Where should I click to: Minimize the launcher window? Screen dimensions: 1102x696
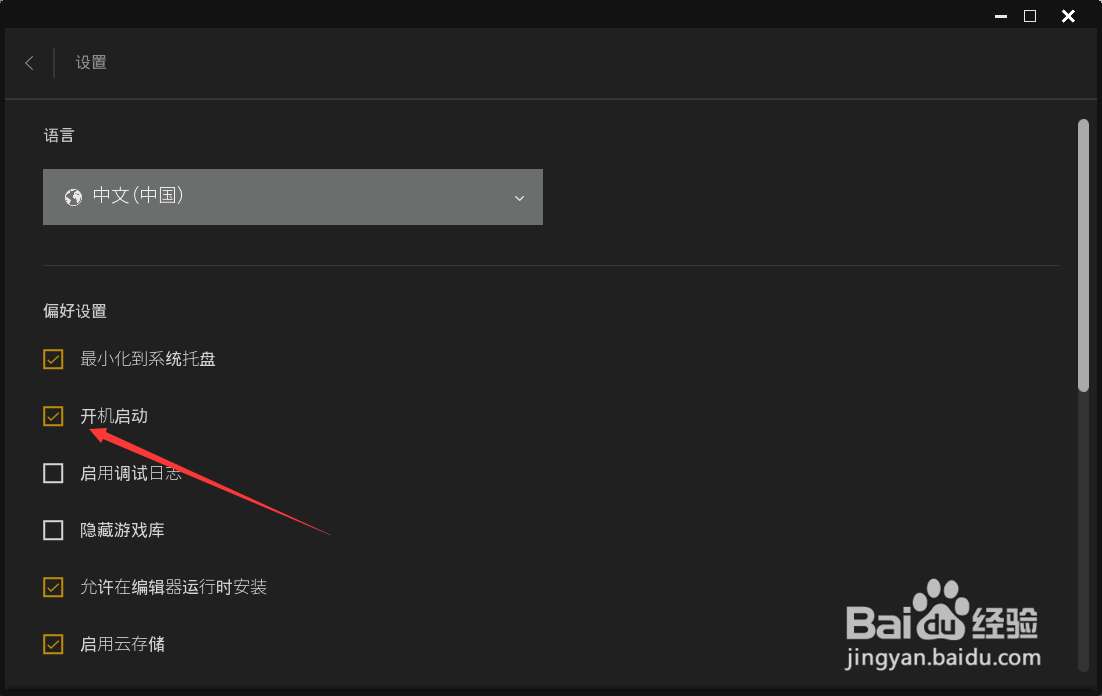pos(1001,16)
